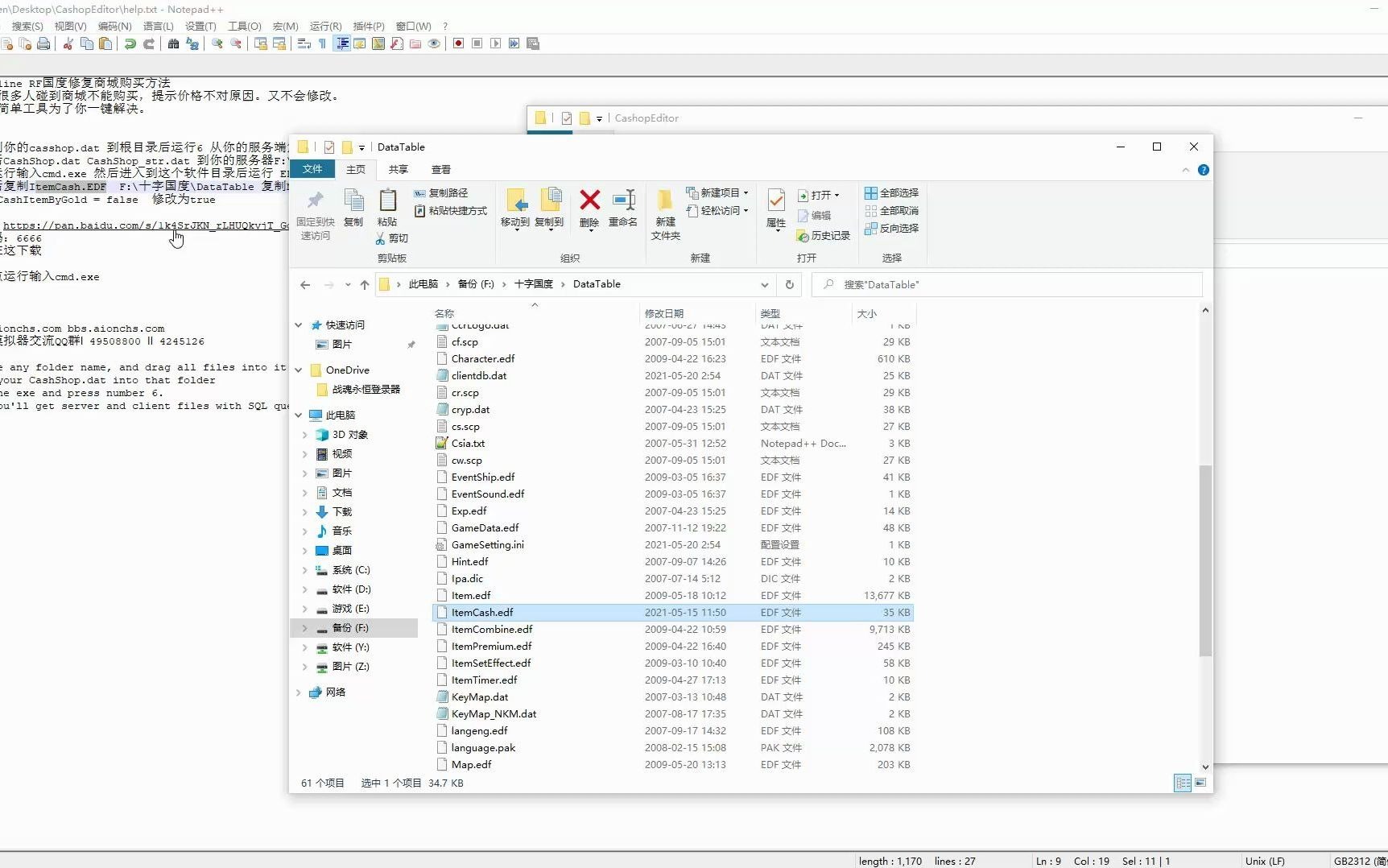Click the macro playback icon
The height and width of the screenshot is (868, 1388).
[x=495, y=43]
